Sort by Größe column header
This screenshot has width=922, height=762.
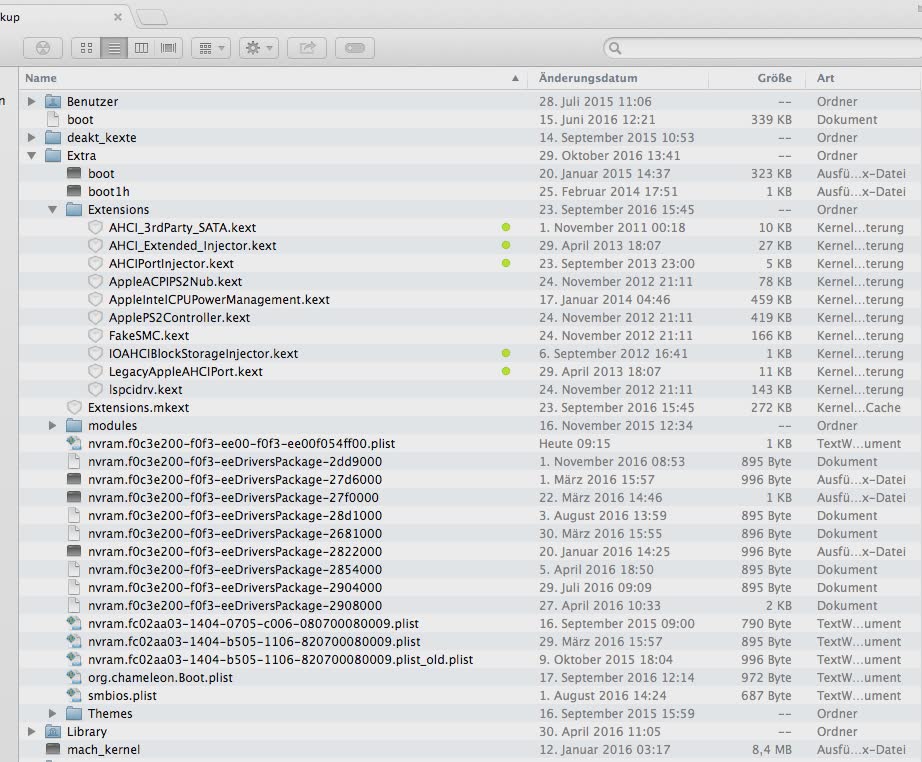[774, 78]
